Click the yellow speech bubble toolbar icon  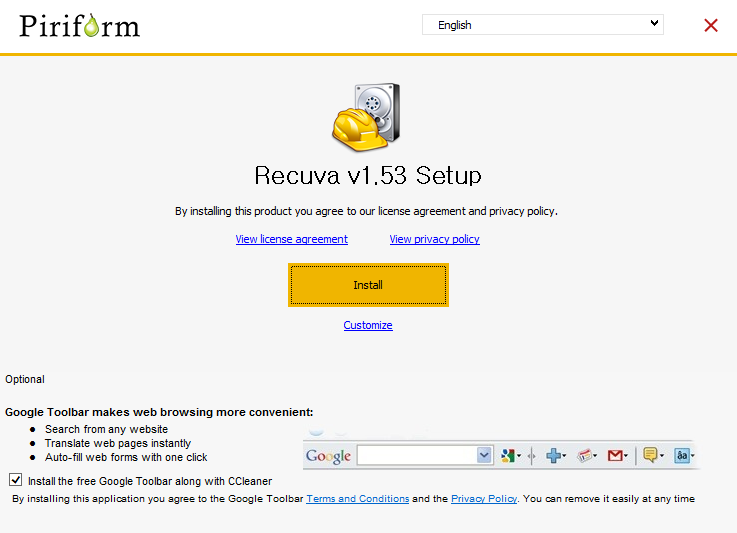pyautogui.click(x=650, y=455)
